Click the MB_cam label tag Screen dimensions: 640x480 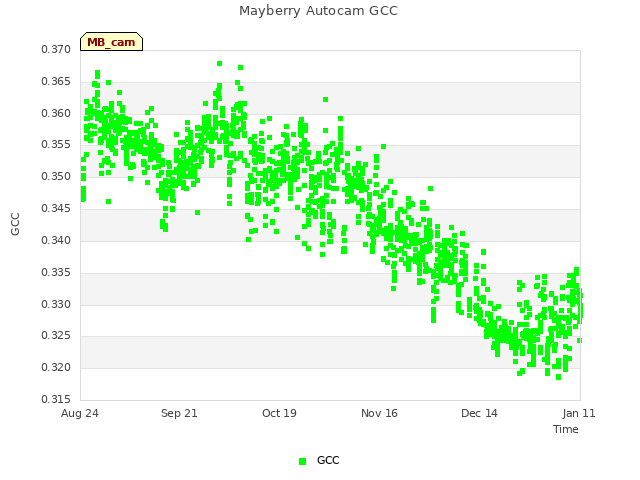point(111,42)
